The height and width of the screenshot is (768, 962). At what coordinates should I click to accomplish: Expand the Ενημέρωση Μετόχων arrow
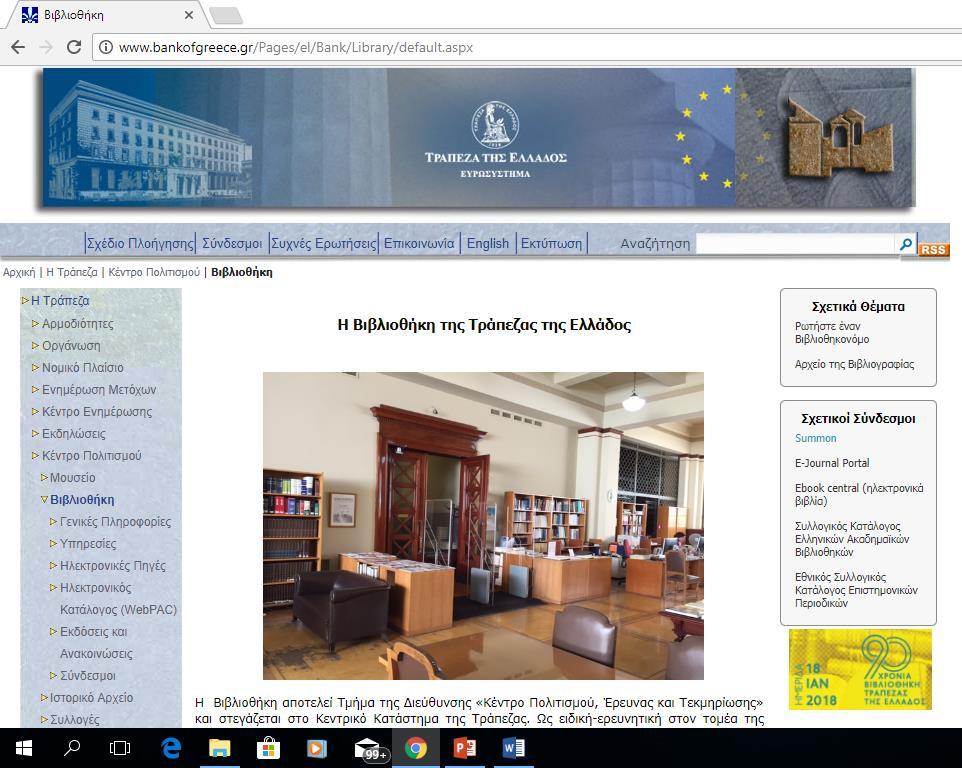point(36,390)
